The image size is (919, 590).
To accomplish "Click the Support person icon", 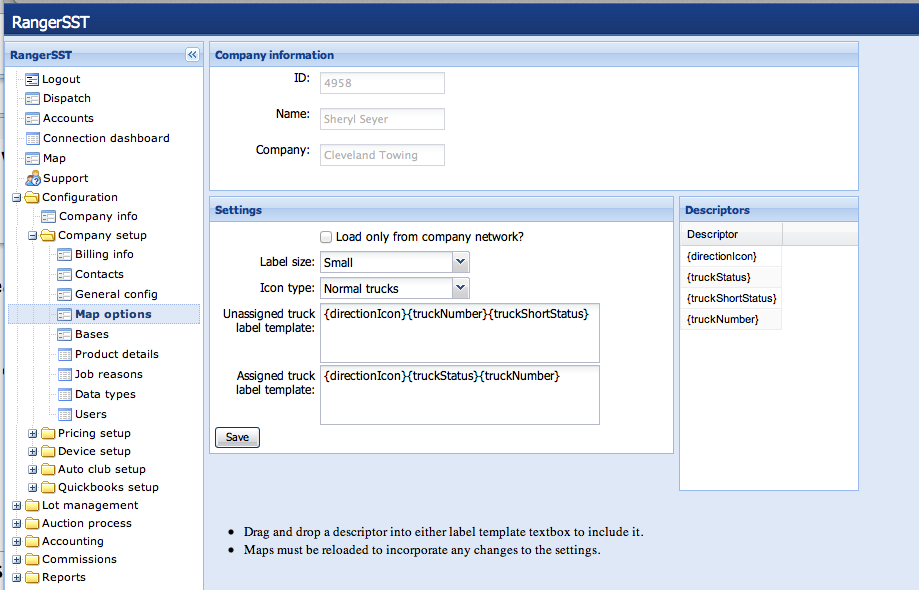I will point(32,178).
